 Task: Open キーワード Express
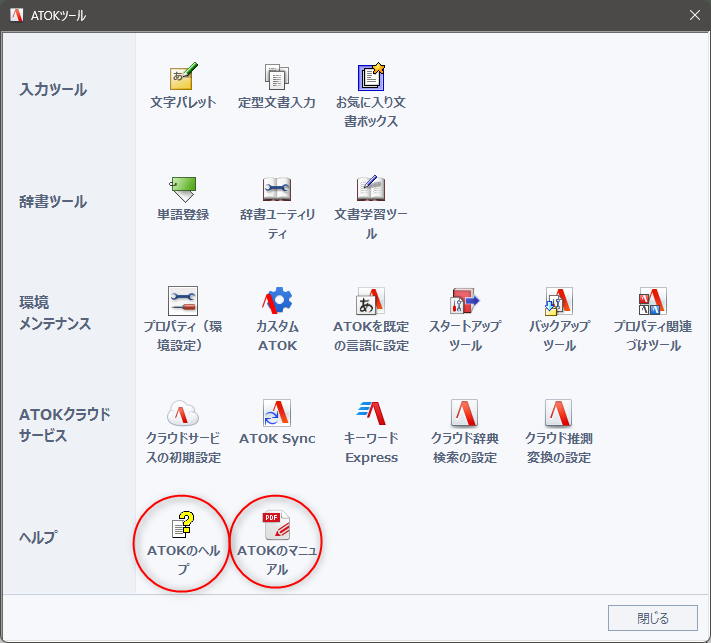(x=371, y=432)
